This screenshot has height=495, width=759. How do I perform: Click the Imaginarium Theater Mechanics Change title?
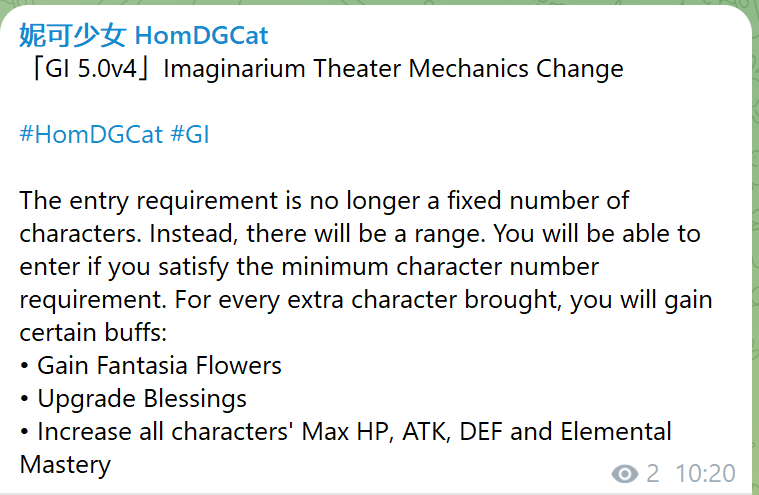coord(393,69)
